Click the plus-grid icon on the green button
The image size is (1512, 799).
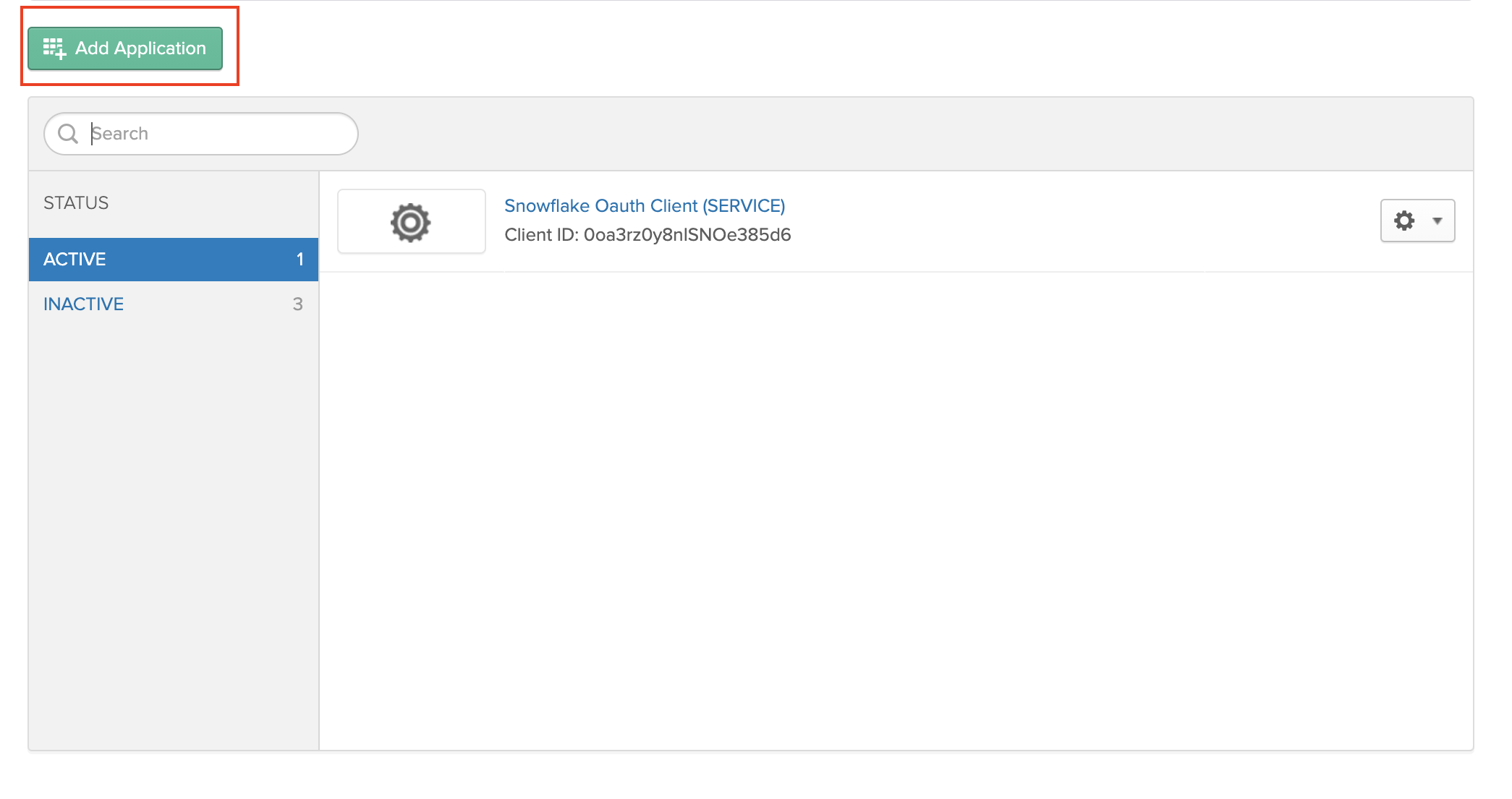54,48
